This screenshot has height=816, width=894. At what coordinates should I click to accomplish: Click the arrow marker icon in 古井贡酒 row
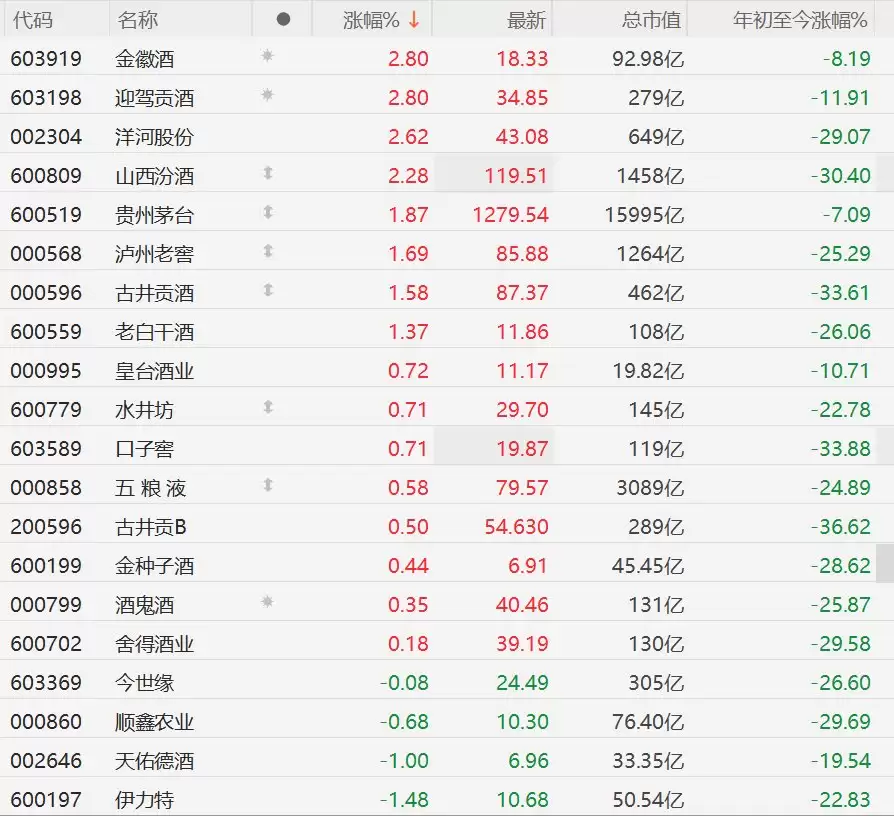coord(268,290)
